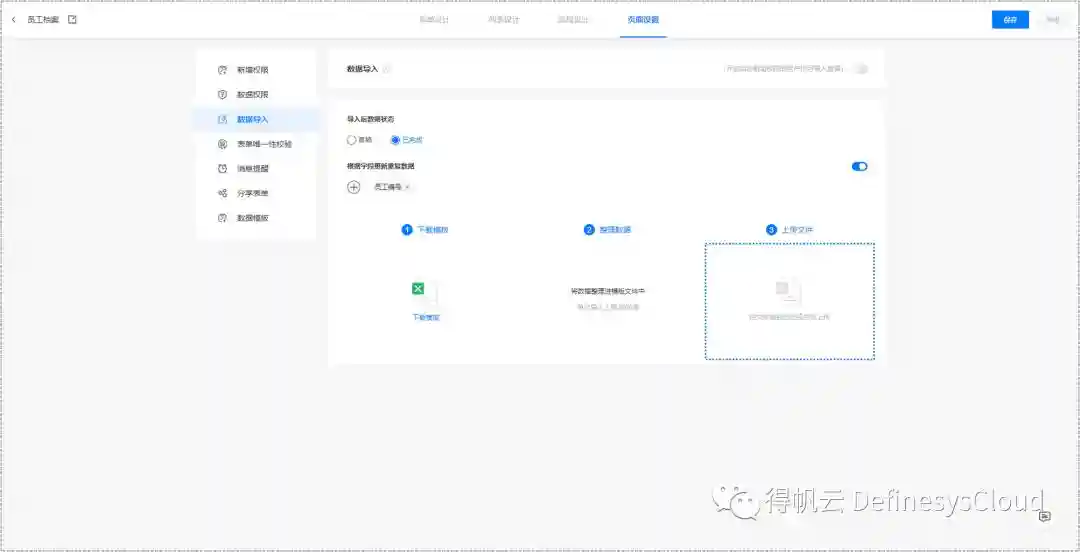Click the blue 保存 button
The width and height of the screenshot is (1080, 552).
[1009, 20]
